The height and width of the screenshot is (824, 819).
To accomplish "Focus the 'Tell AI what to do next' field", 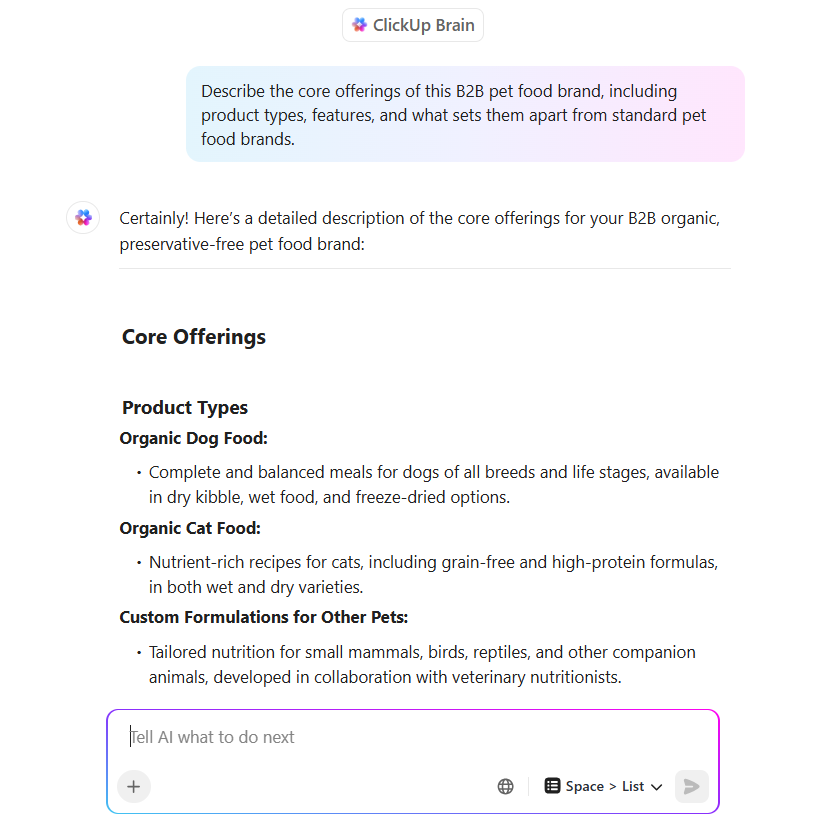I will (x=413, y=737).
